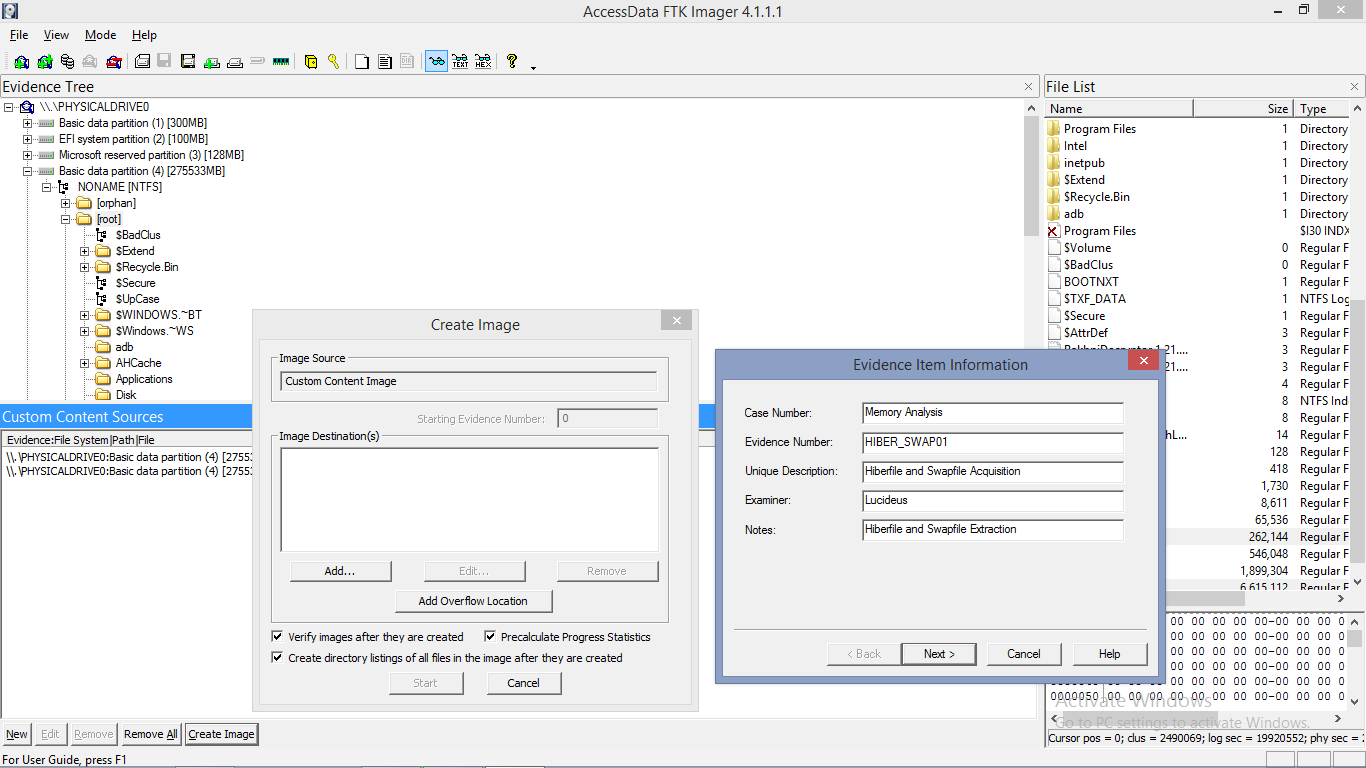The height and width of the screenshot is (768, 1366).
Task: Open the Image Mounting toolbar icon
Action: (x=67, y=61)
